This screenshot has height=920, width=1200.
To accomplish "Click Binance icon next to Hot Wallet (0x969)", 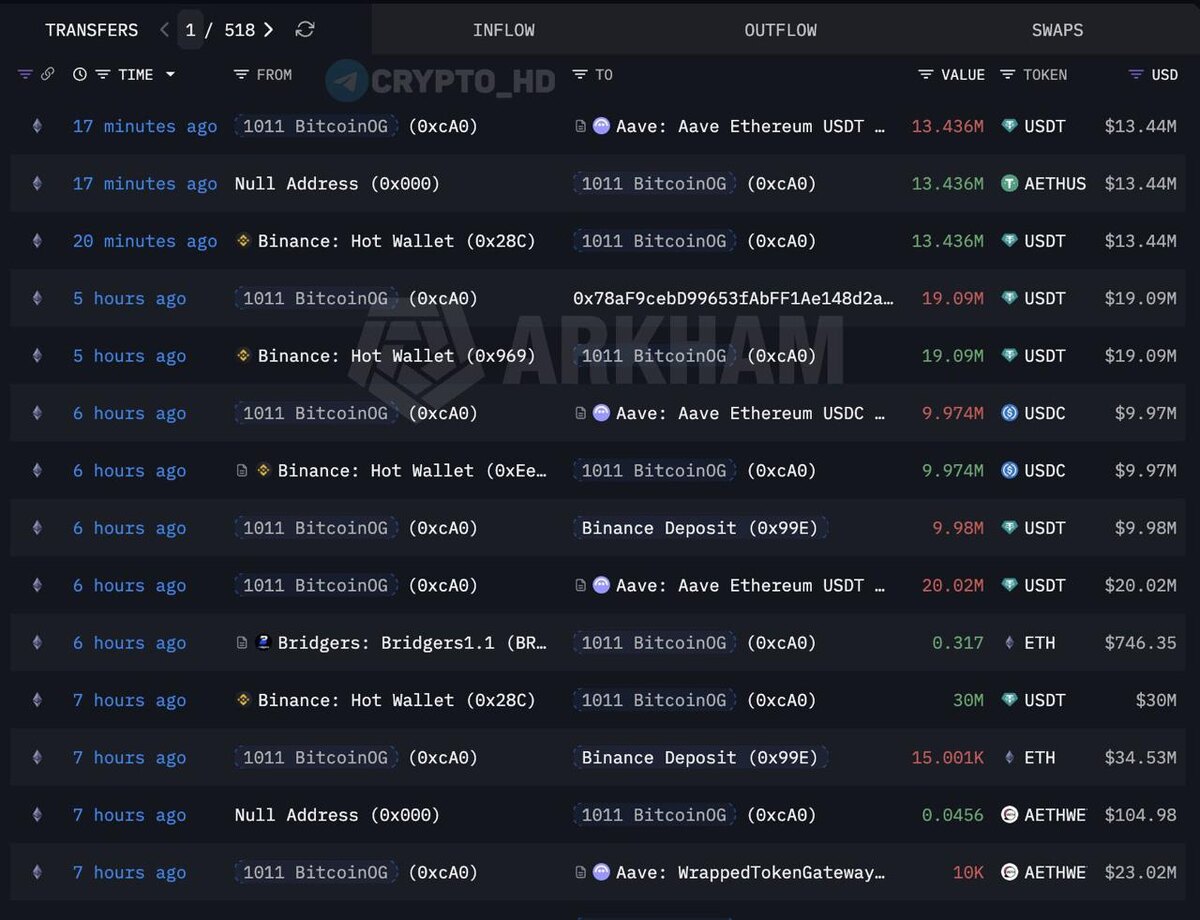I will click(x=243, y=355).
